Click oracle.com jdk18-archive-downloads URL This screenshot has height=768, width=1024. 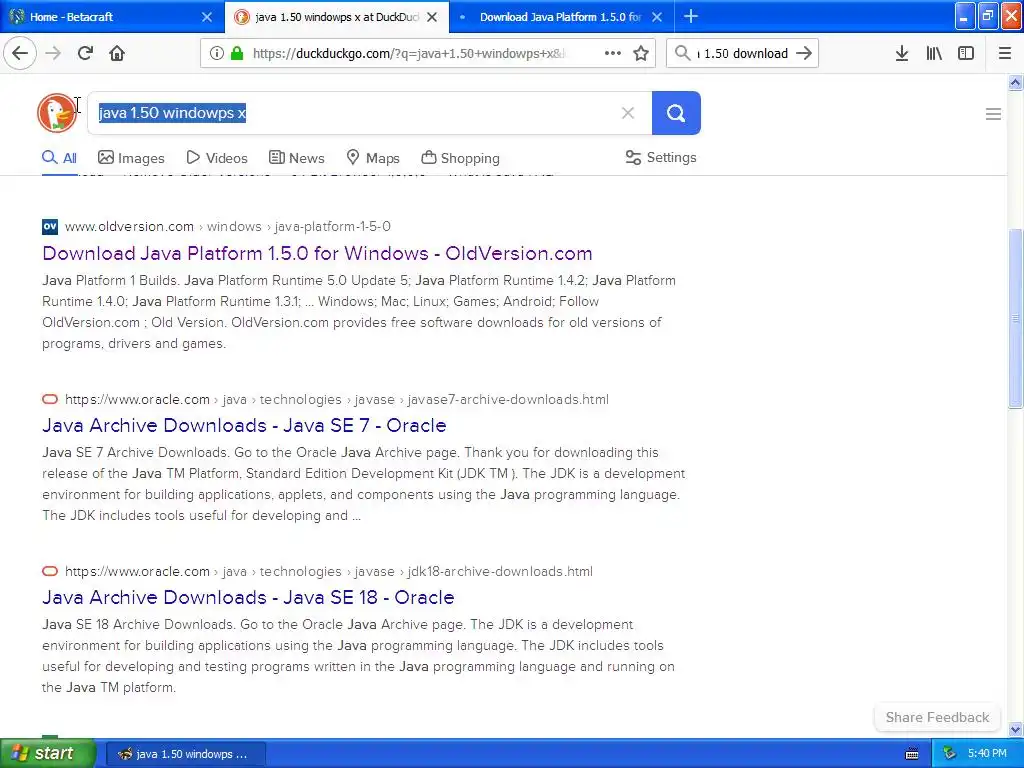329,571
